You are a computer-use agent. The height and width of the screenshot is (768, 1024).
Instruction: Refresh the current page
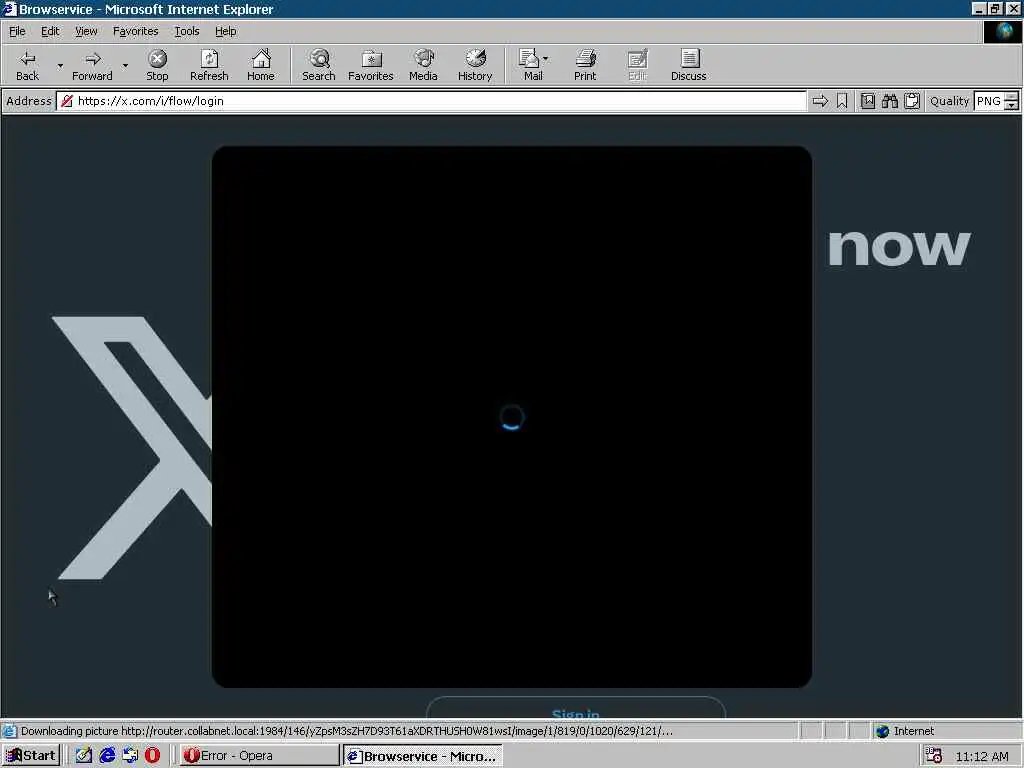(x=209, y=65)
